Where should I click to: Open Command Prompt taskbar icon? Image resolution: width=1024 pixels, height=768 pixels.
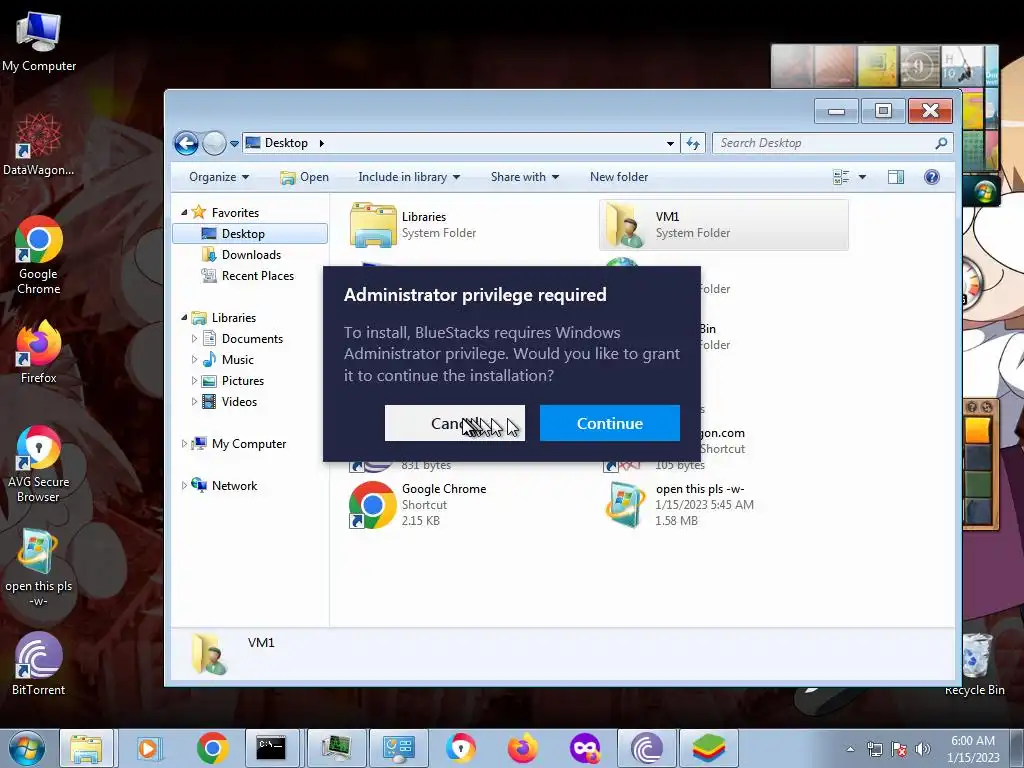[x=271, y=748]
